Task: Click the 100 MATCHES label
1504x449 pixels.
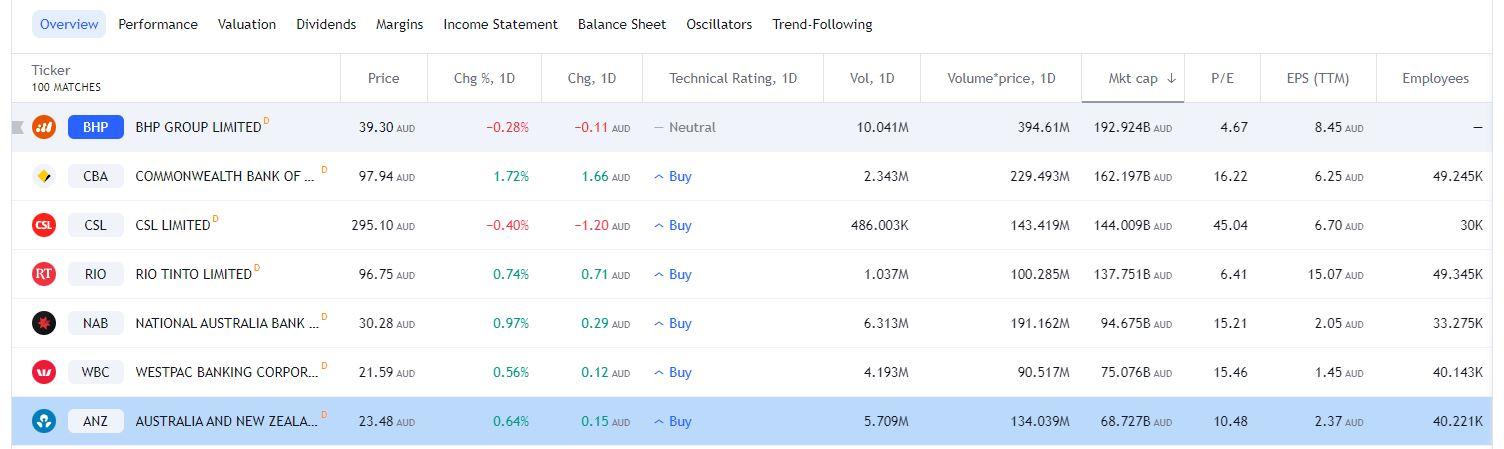Action: (66, 87)
